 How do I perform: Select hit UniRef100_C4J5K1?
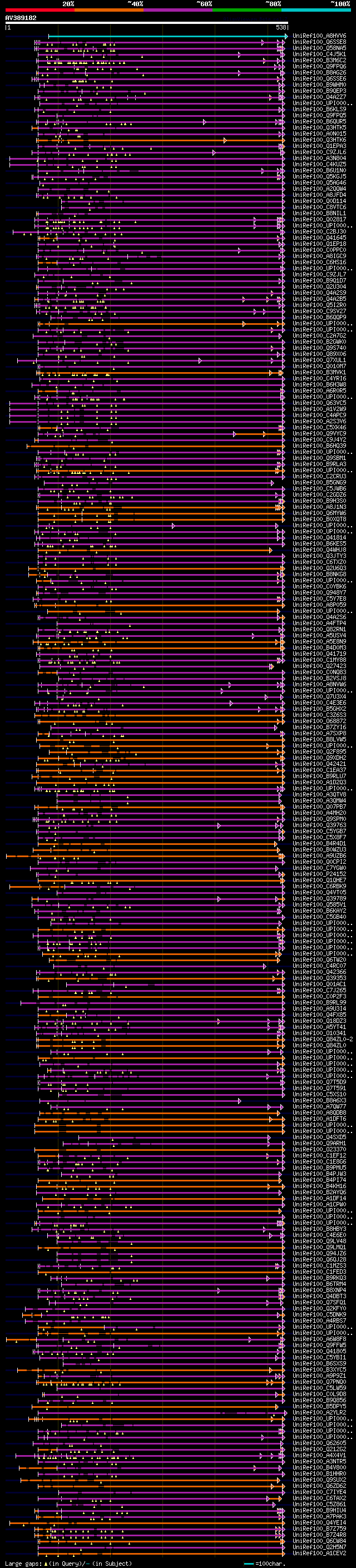[x=319, y=54]
